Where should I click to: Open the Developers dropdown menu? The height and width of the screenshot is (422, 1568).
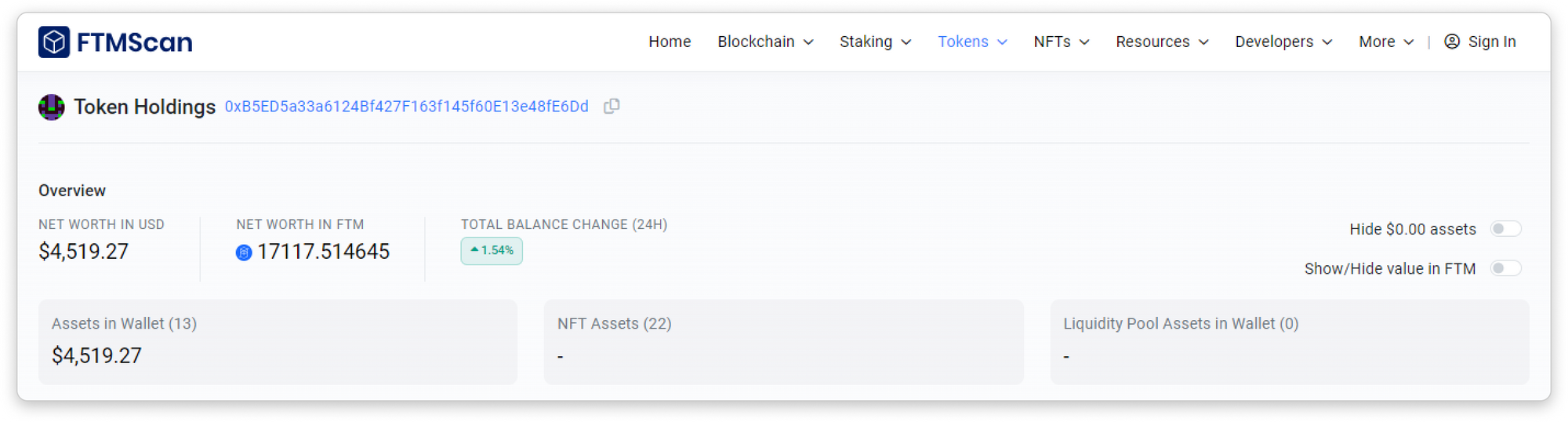(x=1283, y=42)
